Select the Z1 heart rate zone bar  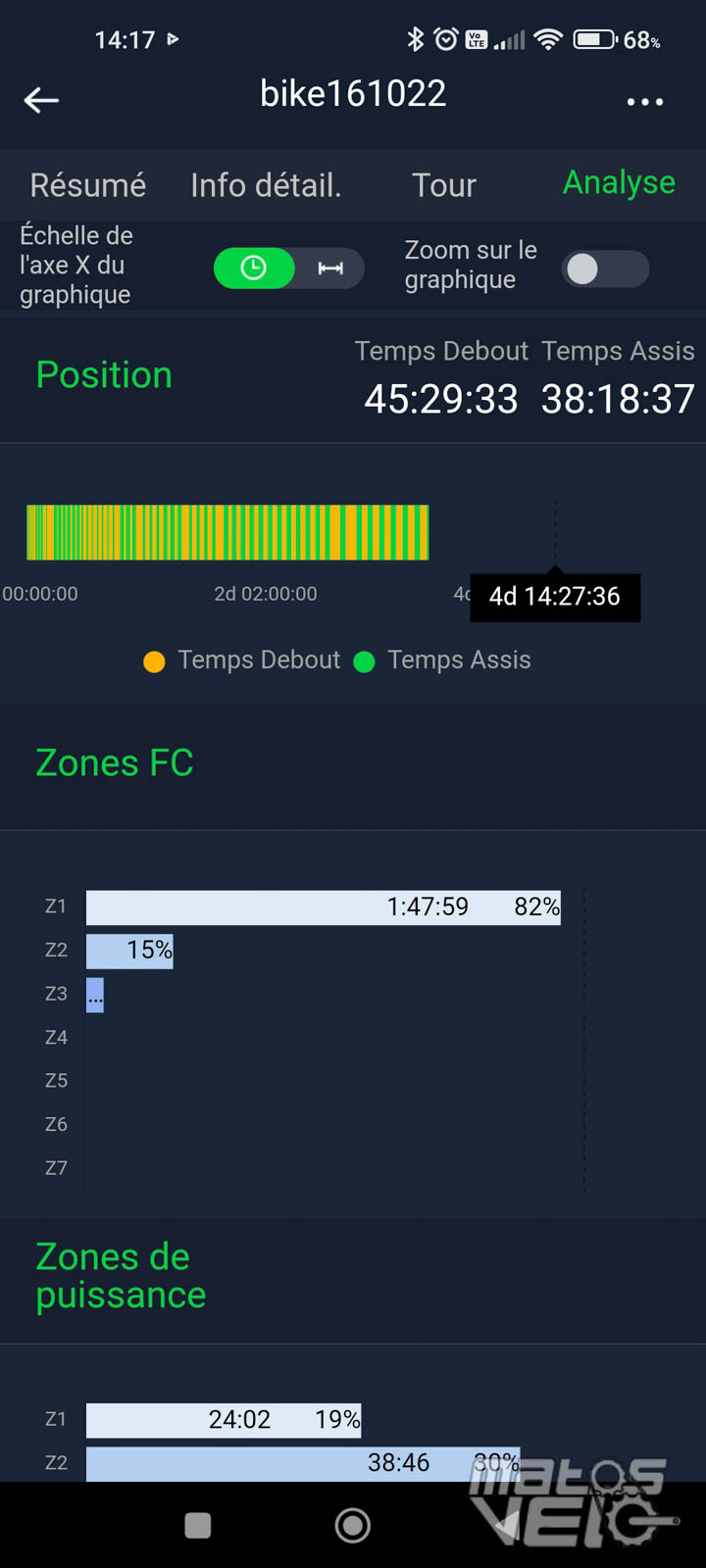pos(324,906)
